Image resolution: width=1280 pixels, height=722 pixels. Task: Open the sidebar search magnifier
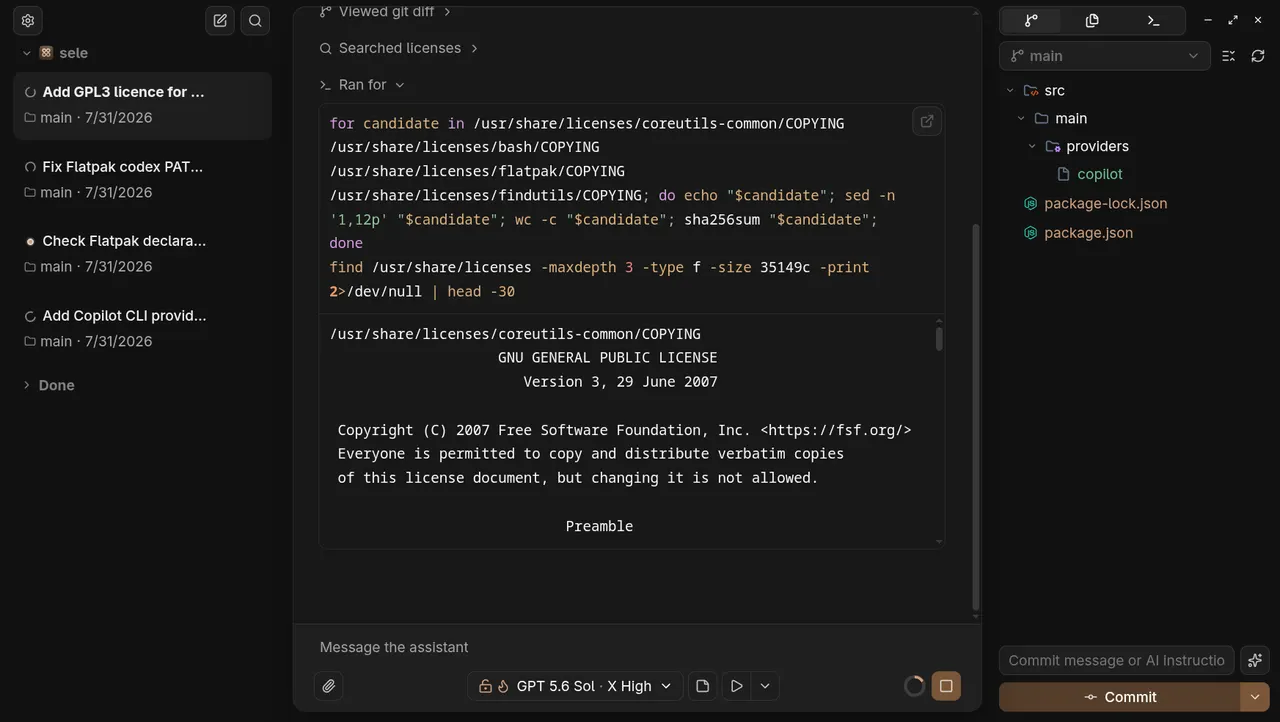point(255,20)
